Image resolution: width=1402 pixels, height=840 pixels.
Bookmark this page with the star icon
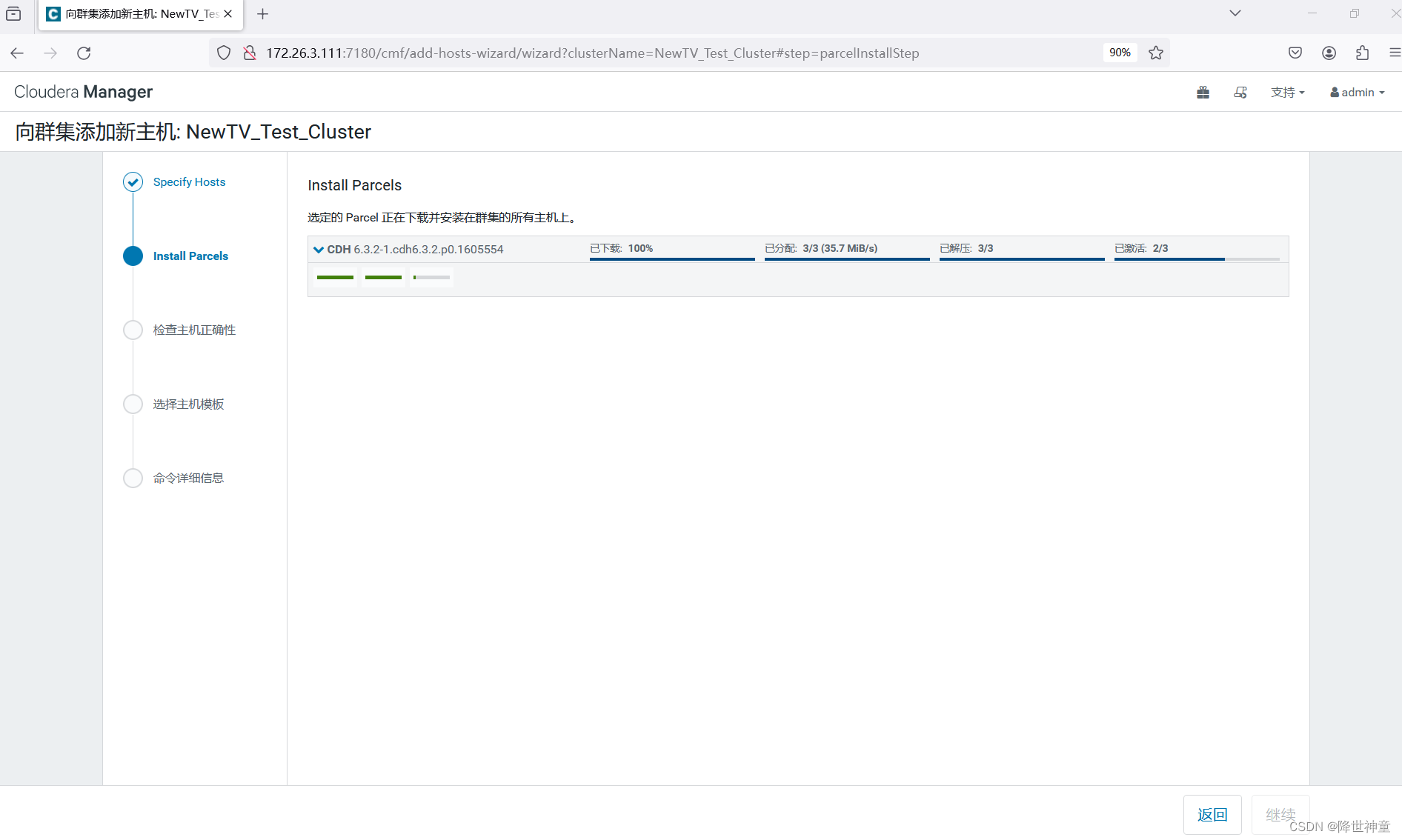(x=1155, y=53)
